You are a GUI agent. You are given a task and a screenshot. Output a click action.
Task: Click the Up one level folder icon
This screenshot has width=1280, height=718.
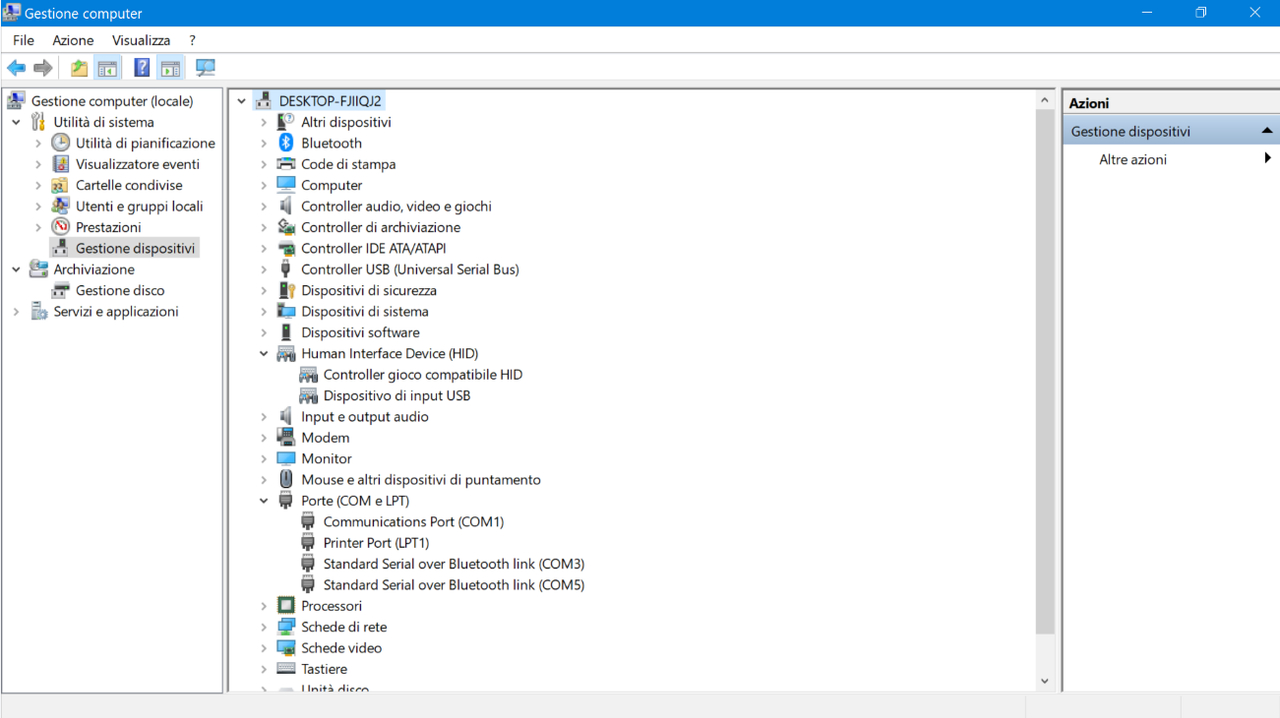point(79,68)
